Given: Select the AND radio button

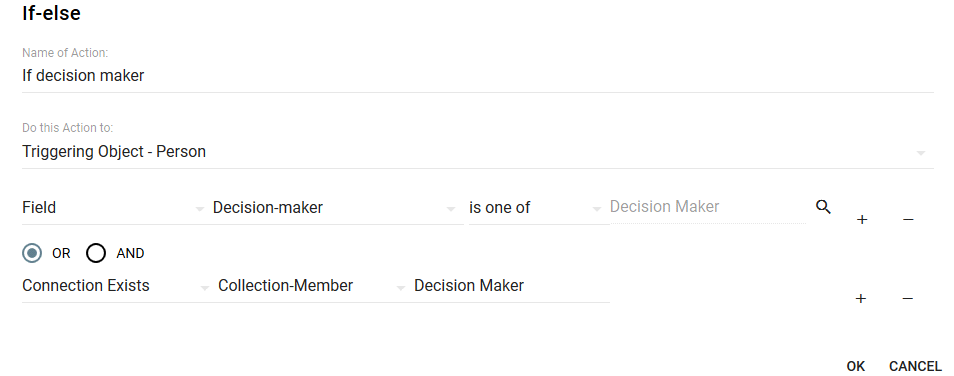Looking at the screenshot, I should [x=96, y=253].
